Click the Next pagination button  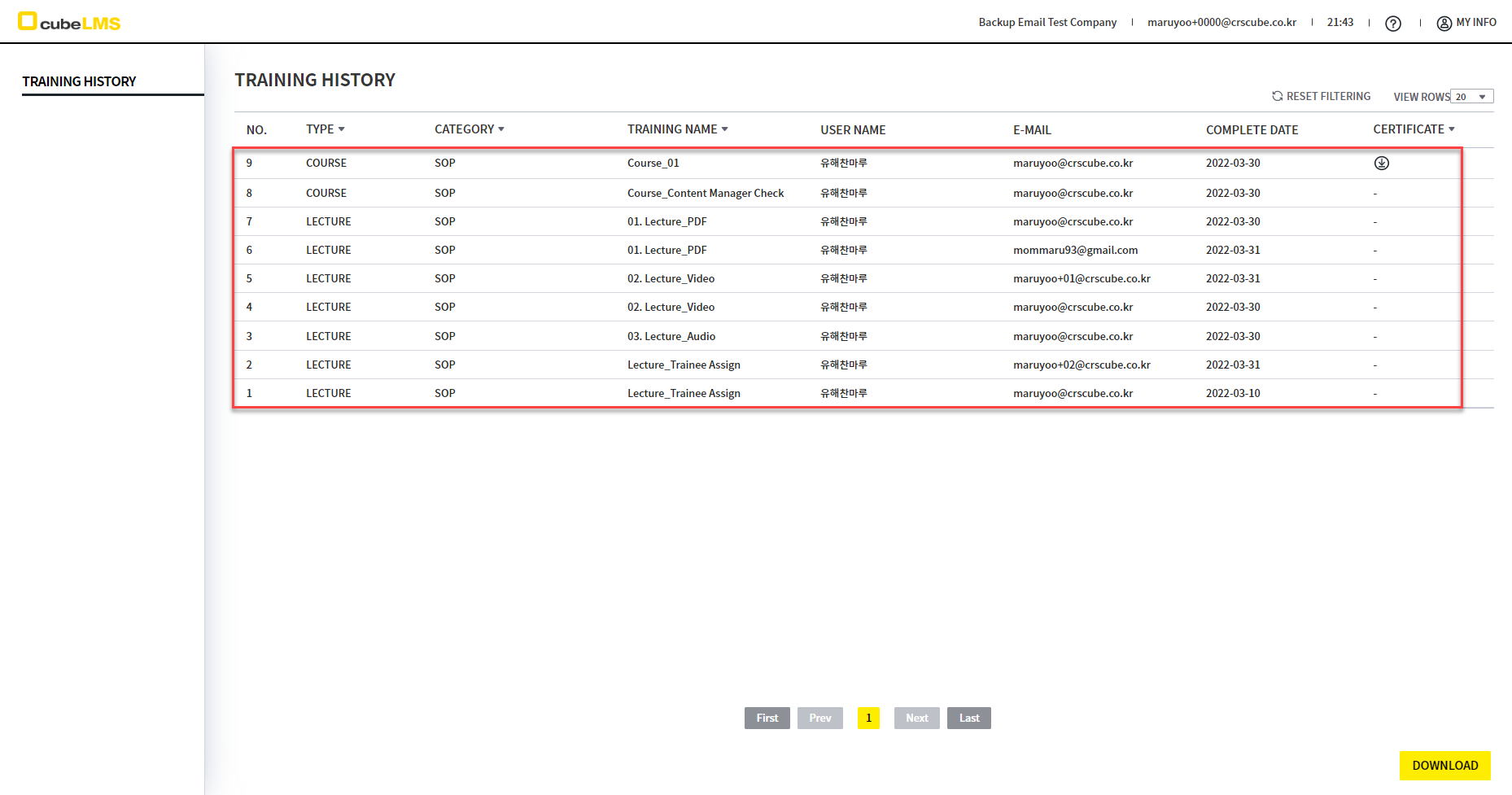[x=916, y=718]
